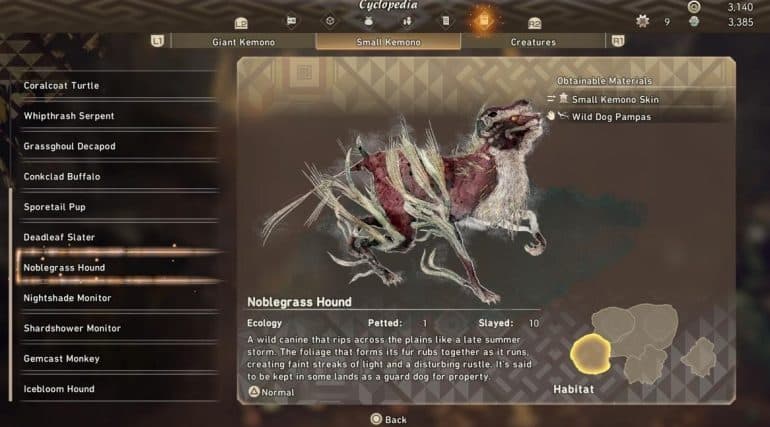Click the Back button

pos(388,419)
